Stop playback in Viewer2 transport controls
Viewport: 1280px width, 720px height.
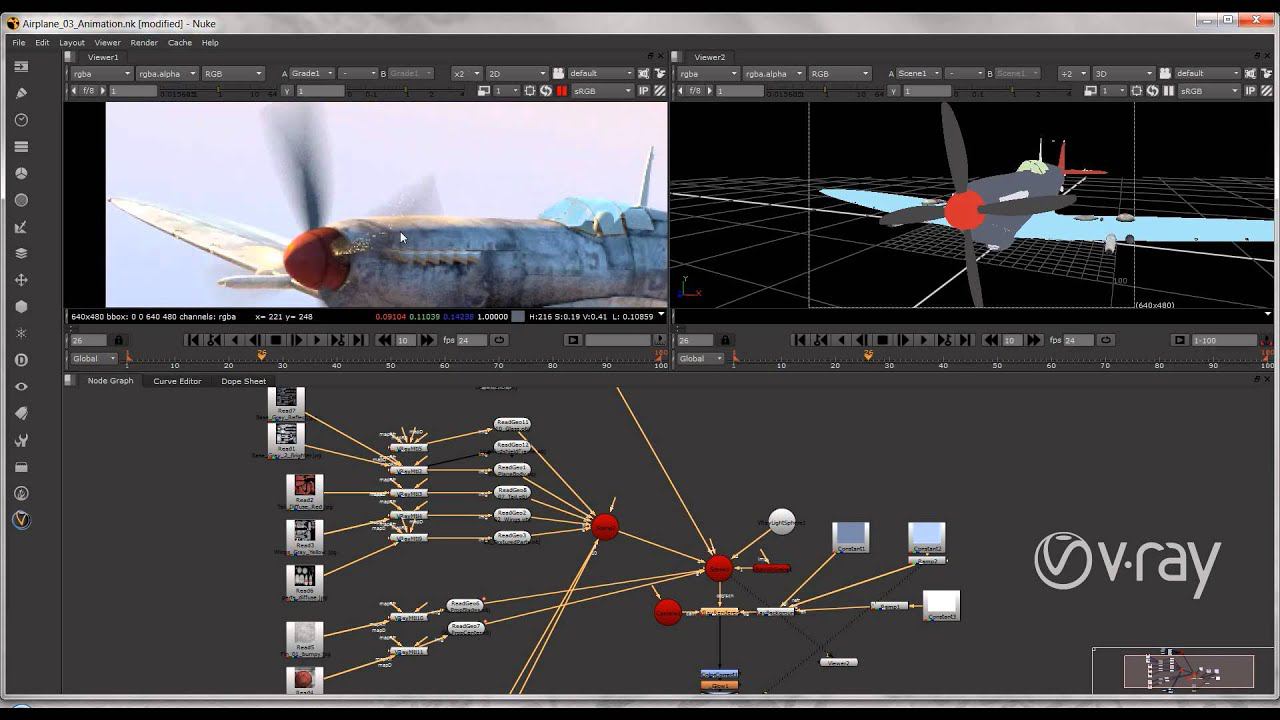click(x=882, y=340)
